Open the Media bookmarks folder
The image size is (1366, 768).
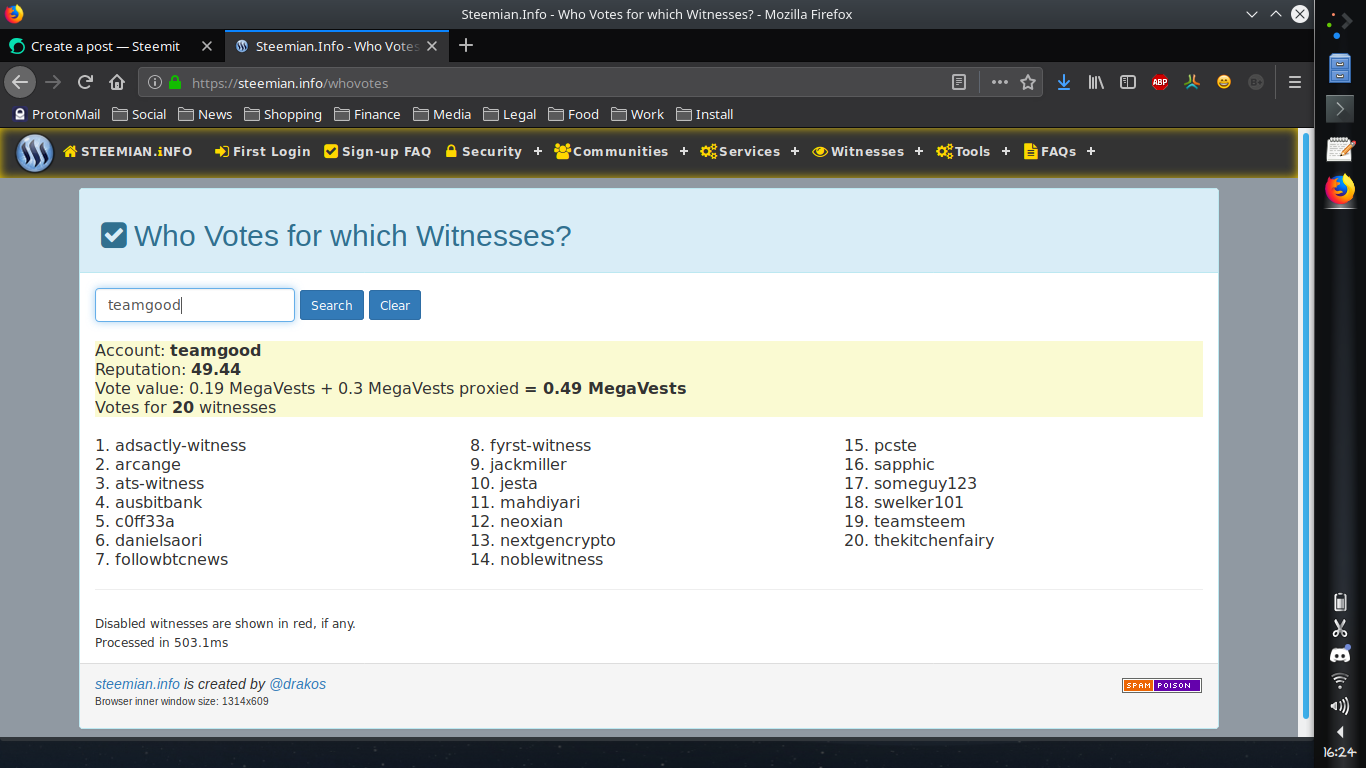[x=442, y=114]
